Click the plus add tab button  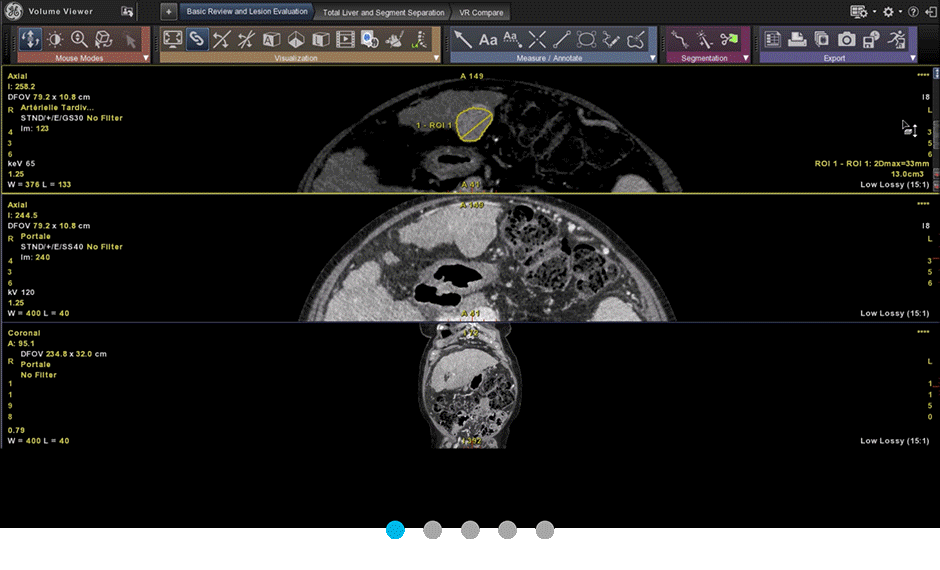pyautogui.click(x=168, y=11)
